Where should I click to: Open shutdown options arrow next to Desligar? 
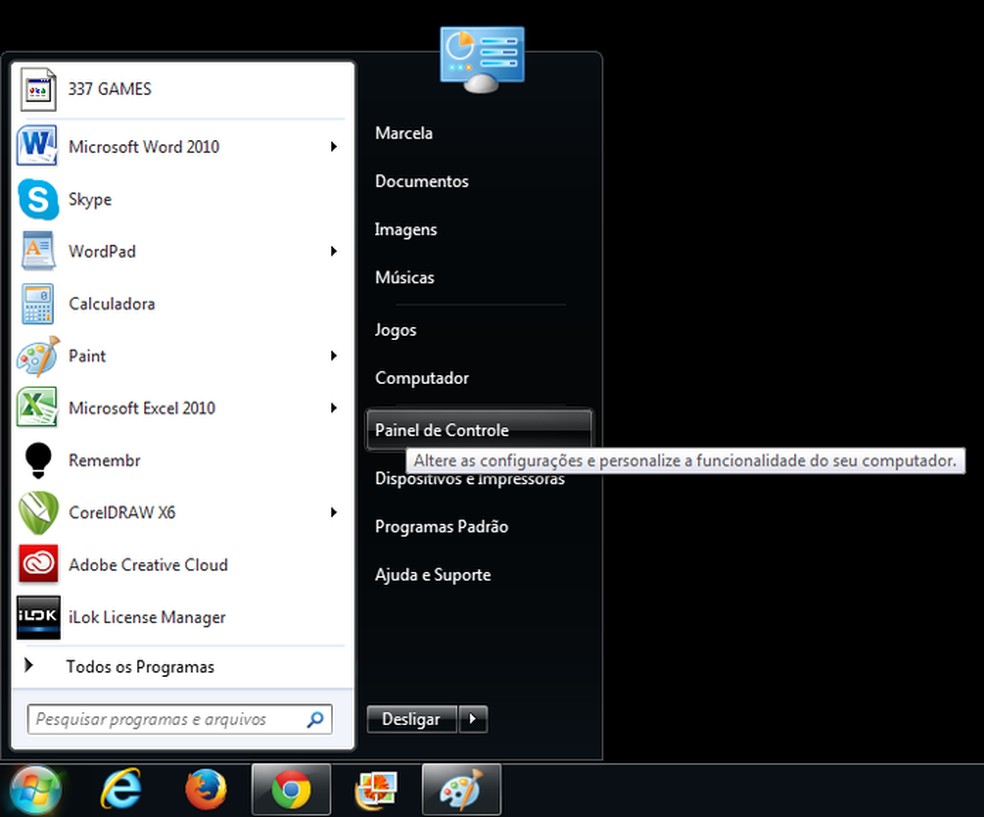click(x=473, y=718)
